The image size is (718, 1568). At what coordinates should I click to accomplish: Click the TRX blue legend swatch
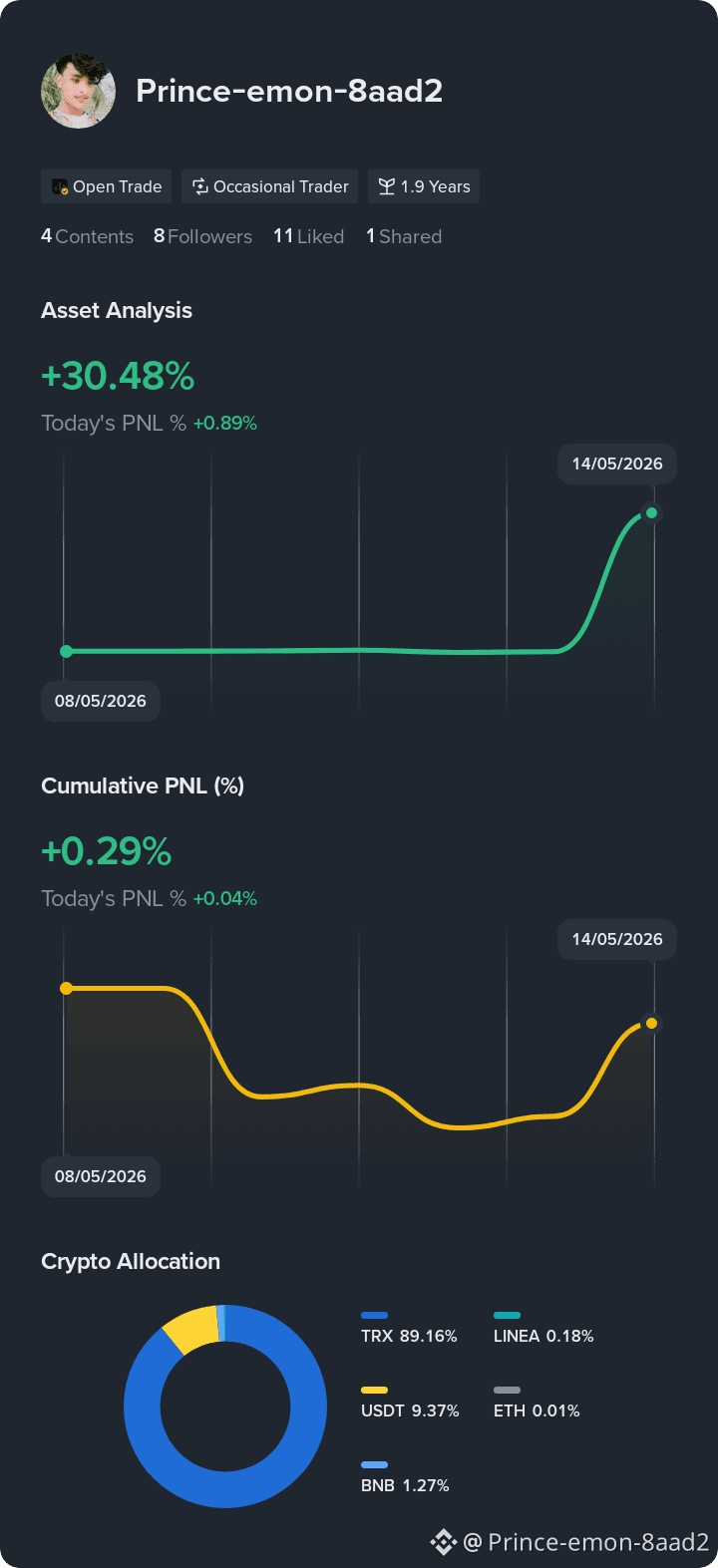click(374, 1315)
